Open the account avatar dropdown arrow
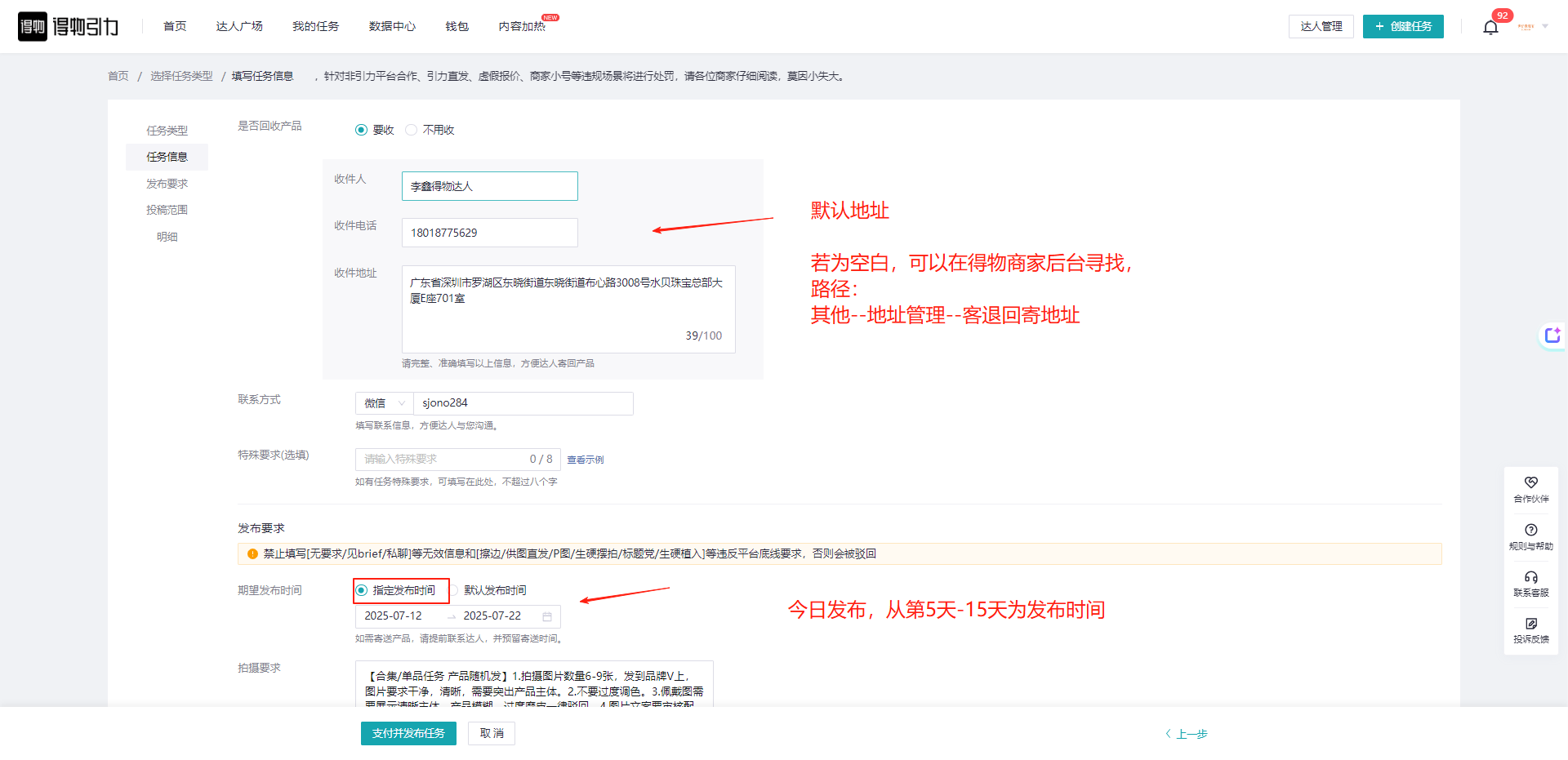The image size is (1568, 760). tap(1545, 26)
